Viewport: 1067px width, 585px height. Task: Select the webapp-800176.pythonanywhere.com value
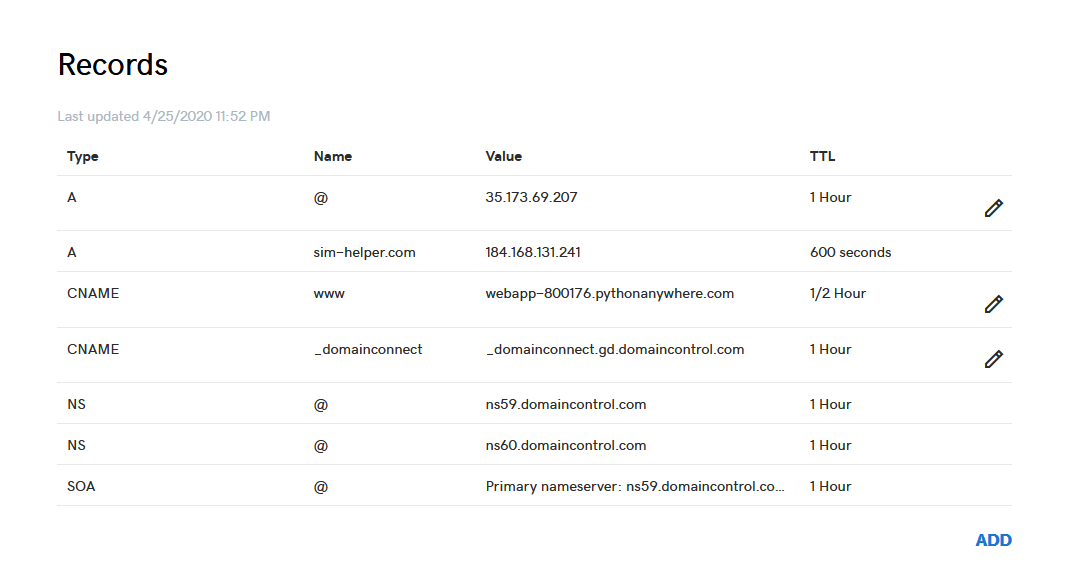[610, 294]
